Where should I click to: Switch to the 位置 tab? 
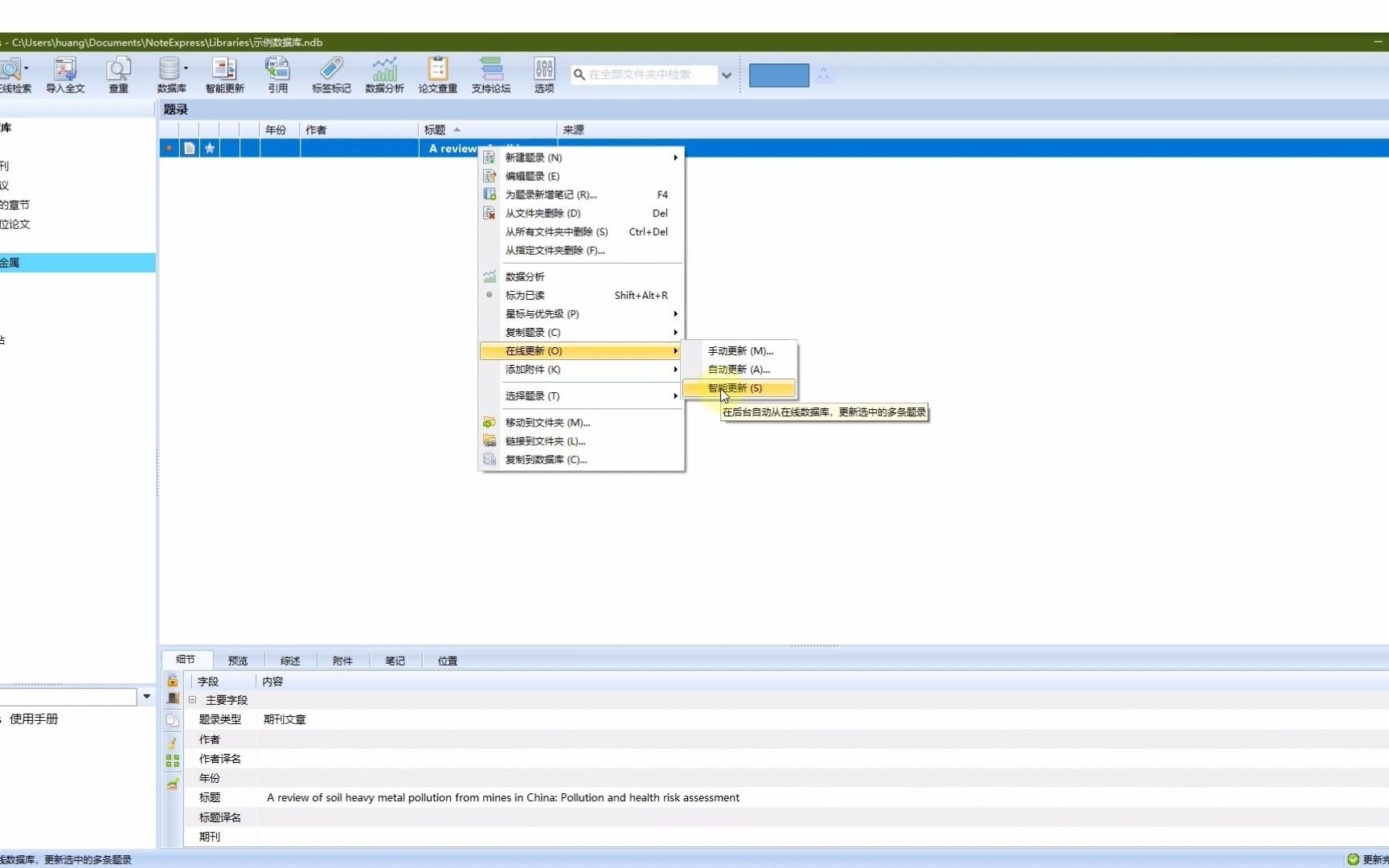pos(448,661)
